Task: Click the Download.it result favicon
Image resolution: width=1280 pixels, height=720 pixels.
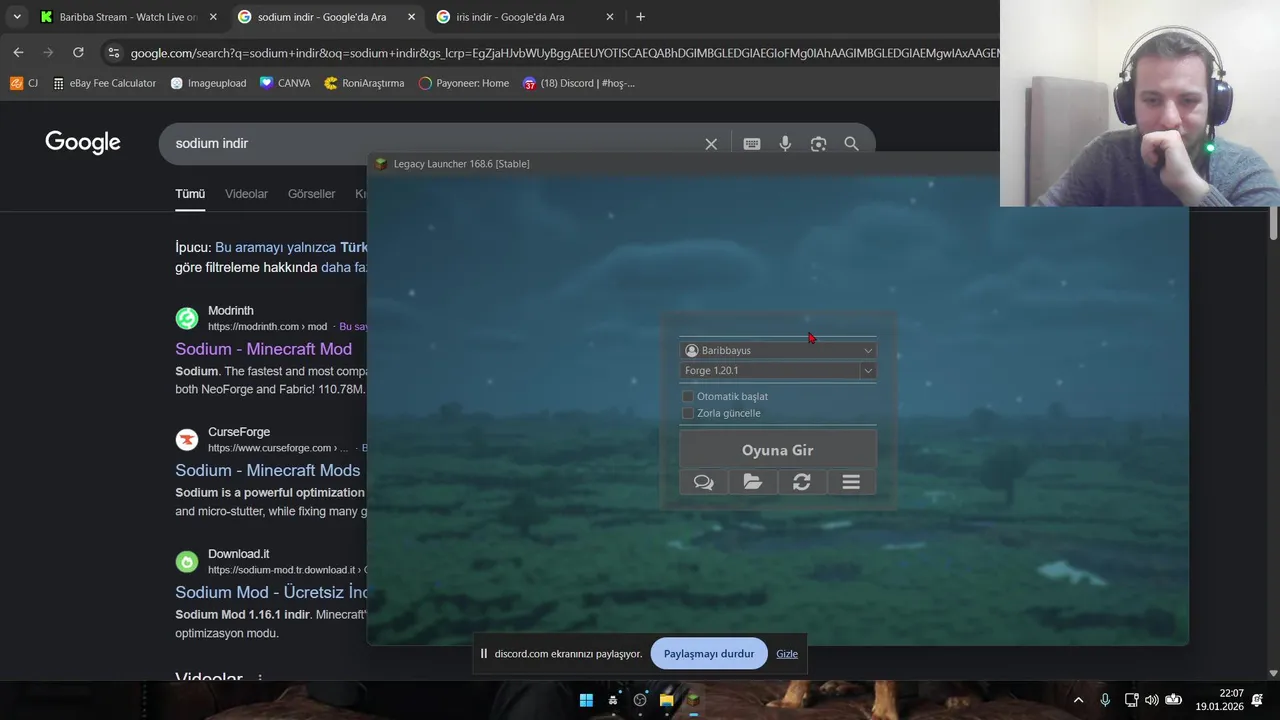Action: 187,561
